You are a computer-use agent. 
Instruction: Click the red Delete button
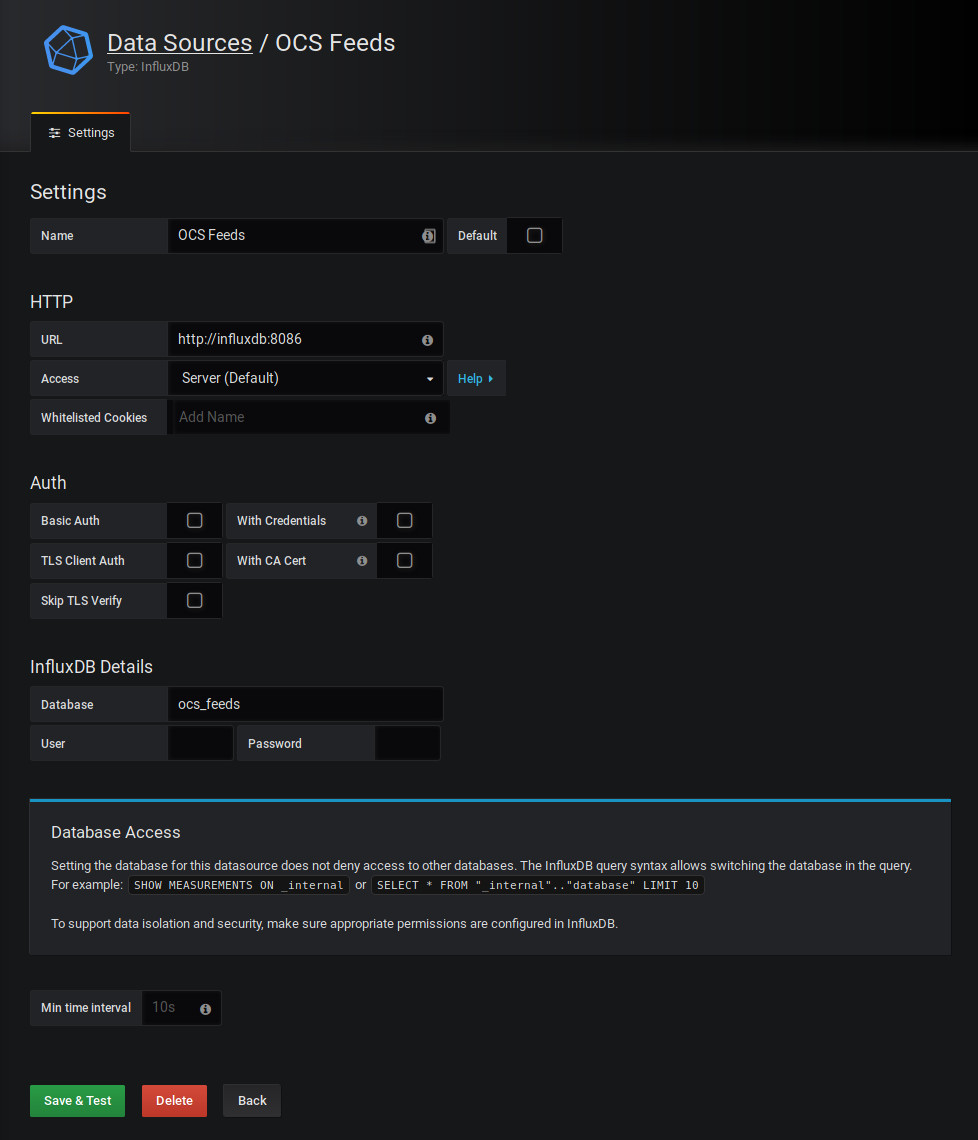[x=175, y=1101]
